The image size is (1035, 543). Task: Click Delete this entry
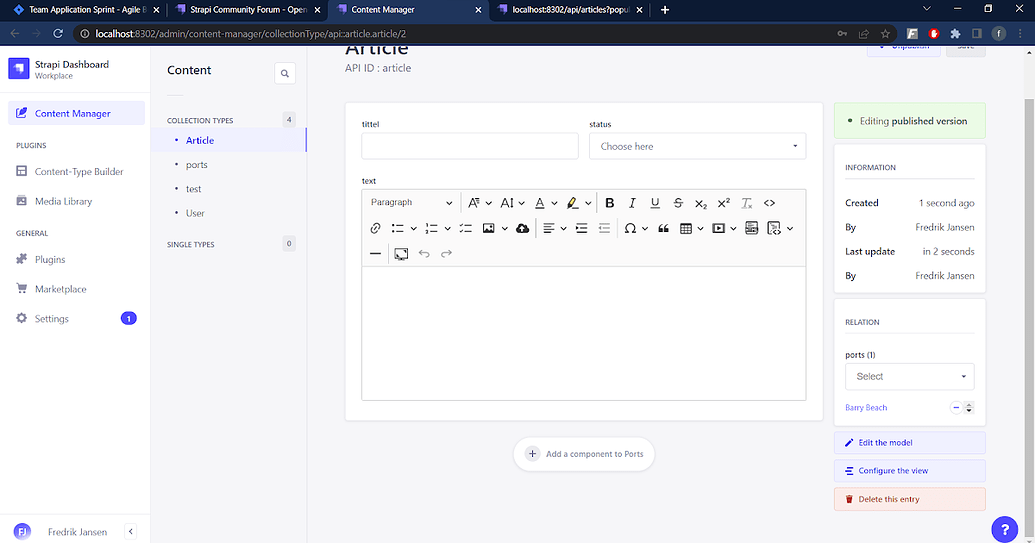tap(909, 499)
